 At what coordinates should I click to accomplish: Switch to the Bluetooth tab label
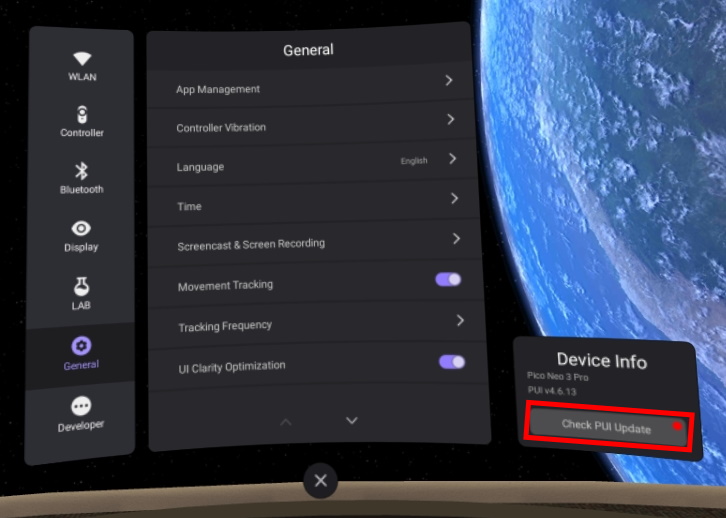81,189
